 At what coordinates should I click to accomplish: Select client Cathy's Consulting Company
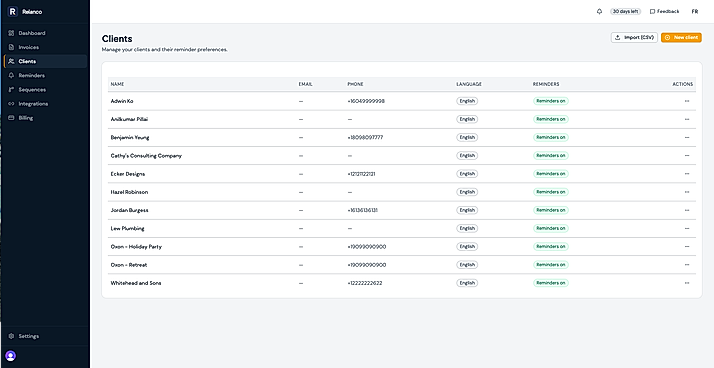click(146, 156)
